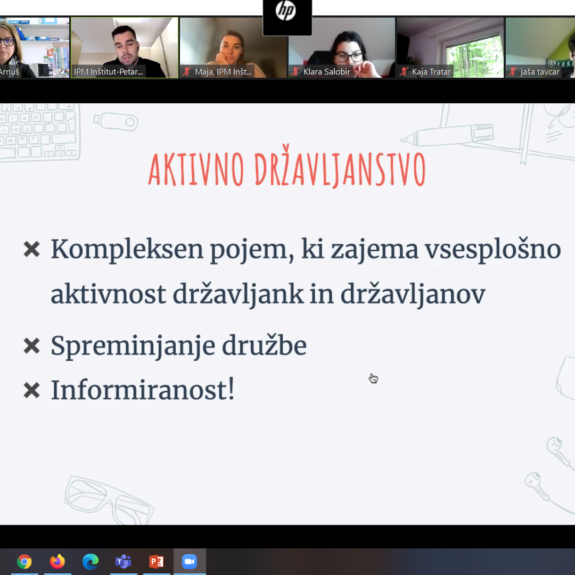Click the bullet text Informiranost!
Screen dimensions: 575x575
click(x=143, y=390)
